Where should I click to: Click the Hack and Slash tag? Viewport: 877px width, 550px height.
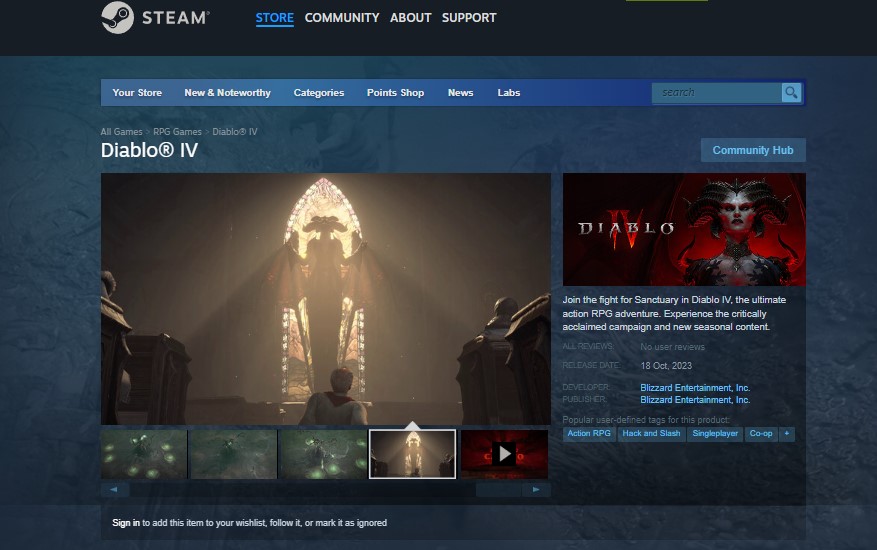point(651,434)
